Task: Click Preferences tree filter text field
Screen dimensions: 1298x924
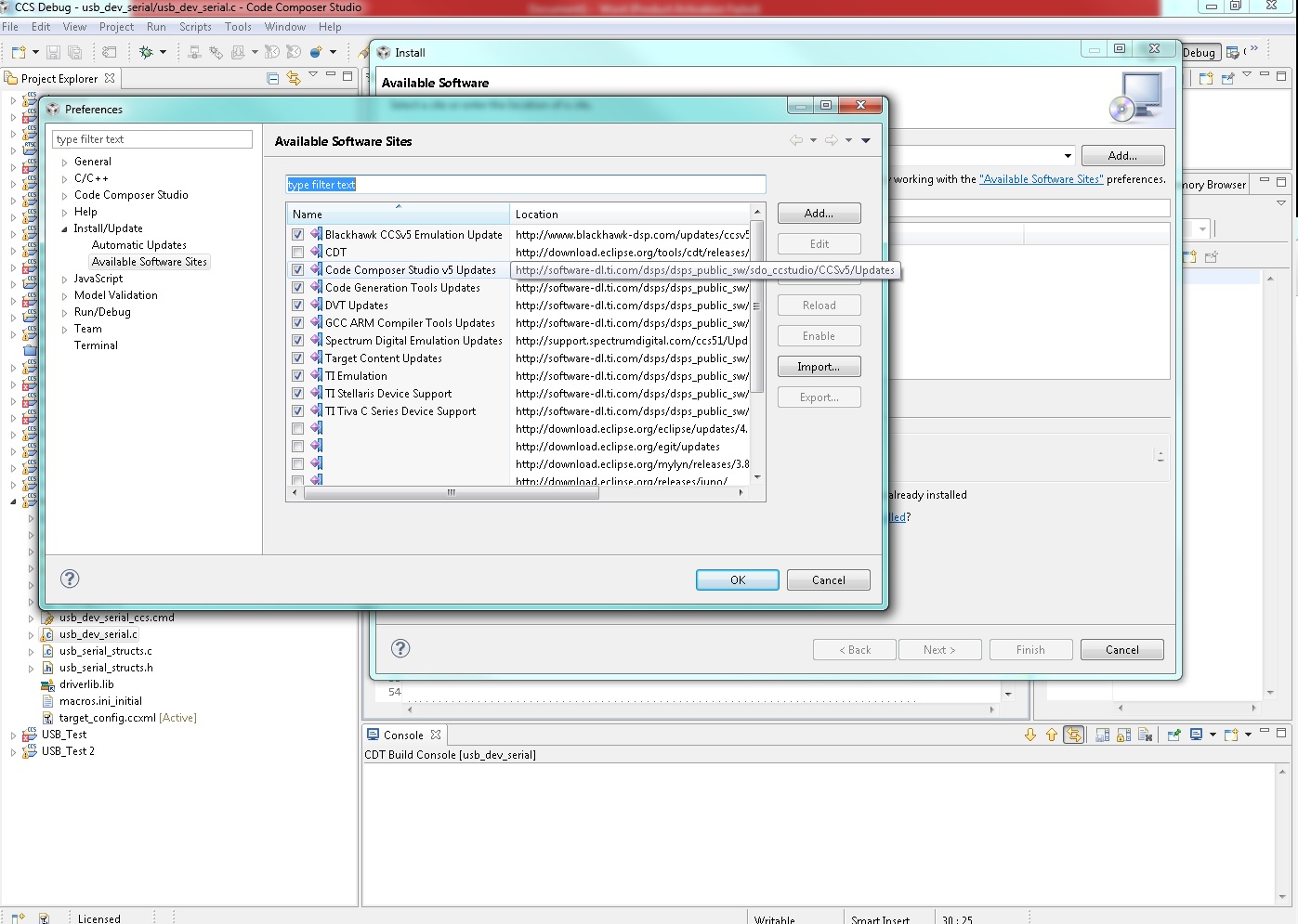Action: [x=152, y=139]
